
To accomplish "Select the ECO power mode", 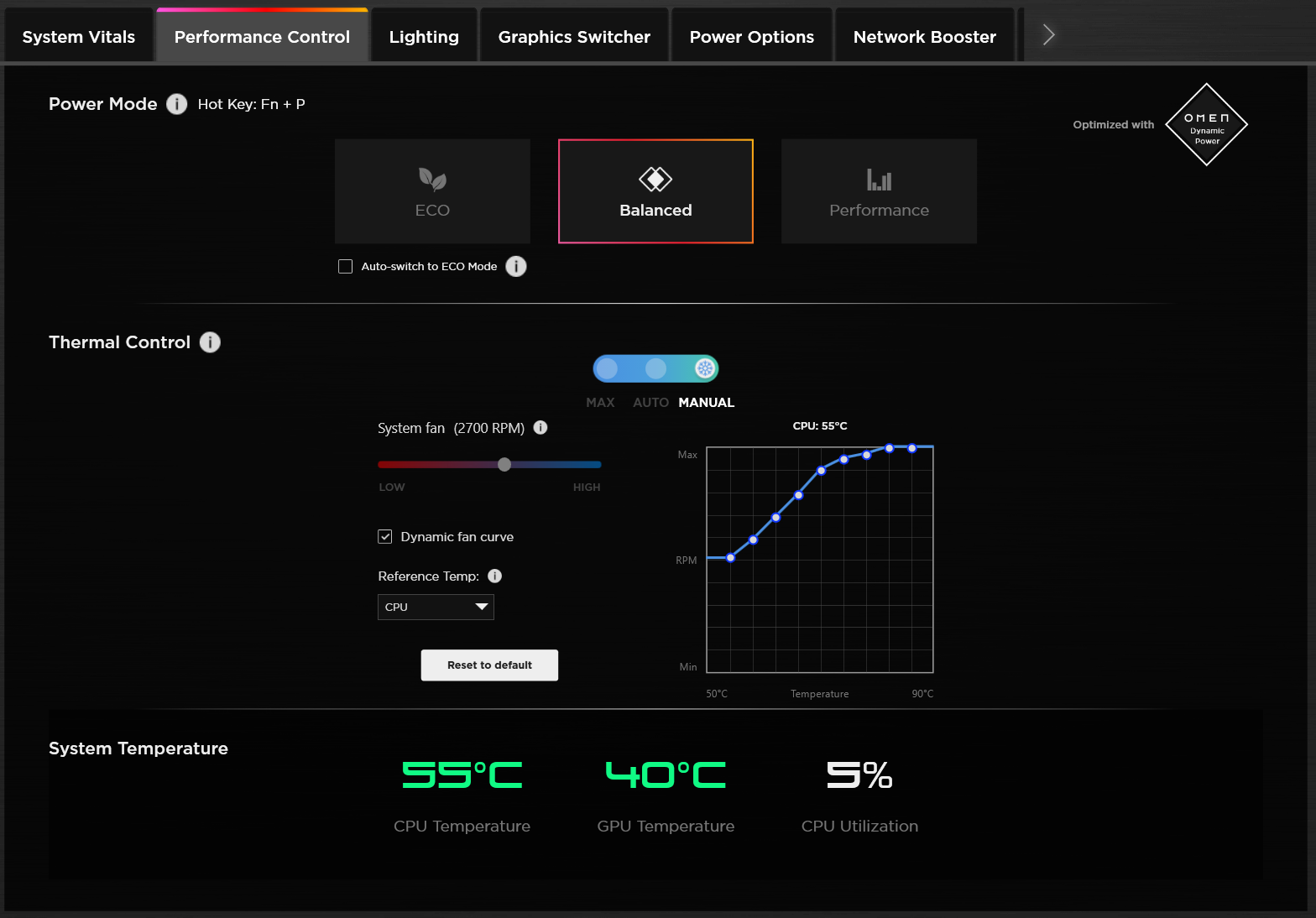I will 432,191.
